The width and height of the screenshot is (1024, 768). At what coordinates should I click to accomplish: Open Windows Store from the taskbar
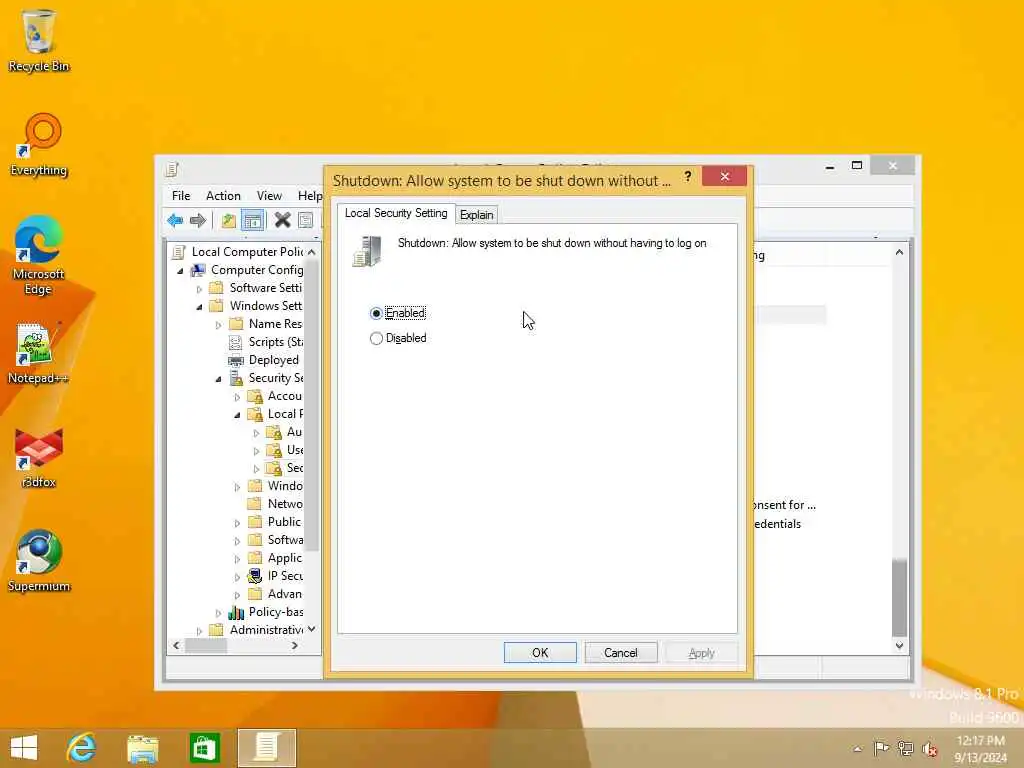(204, 748)
